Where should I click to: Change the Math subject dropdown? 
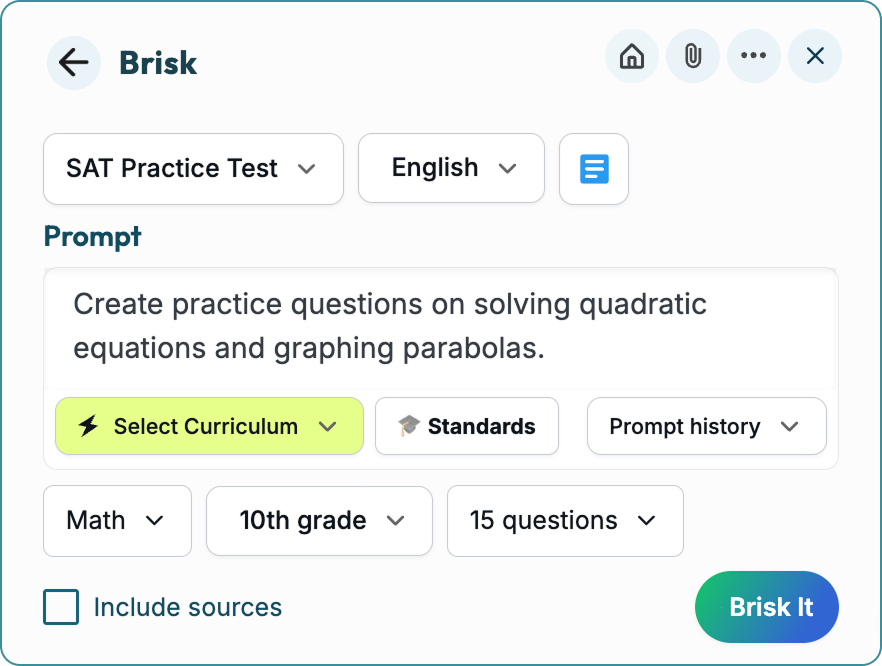point(117,521)
